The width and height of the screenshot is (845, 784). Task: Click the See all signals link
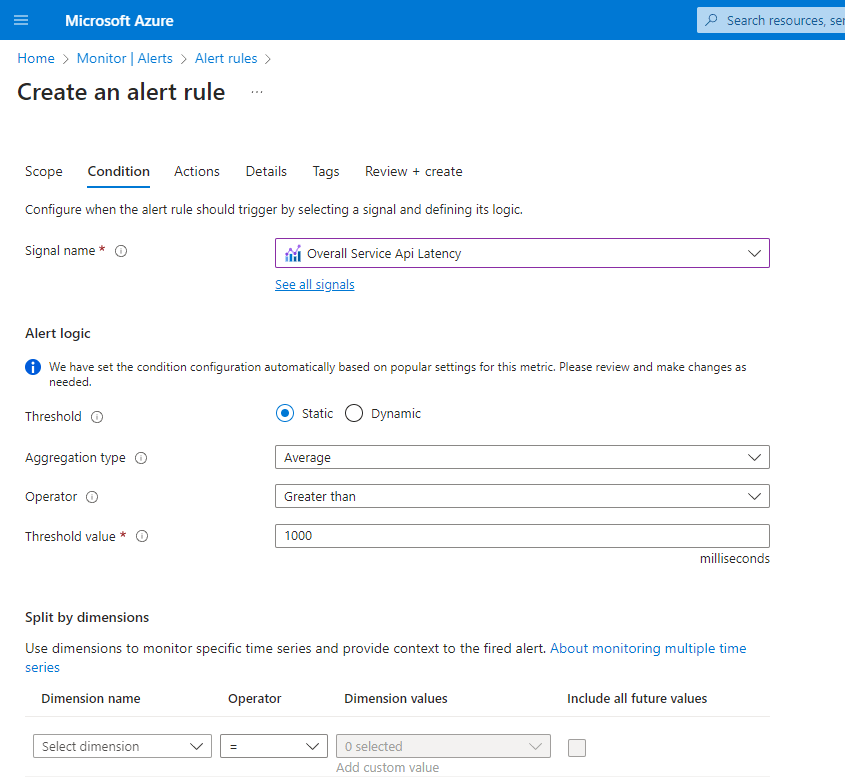tap(314, 284)
